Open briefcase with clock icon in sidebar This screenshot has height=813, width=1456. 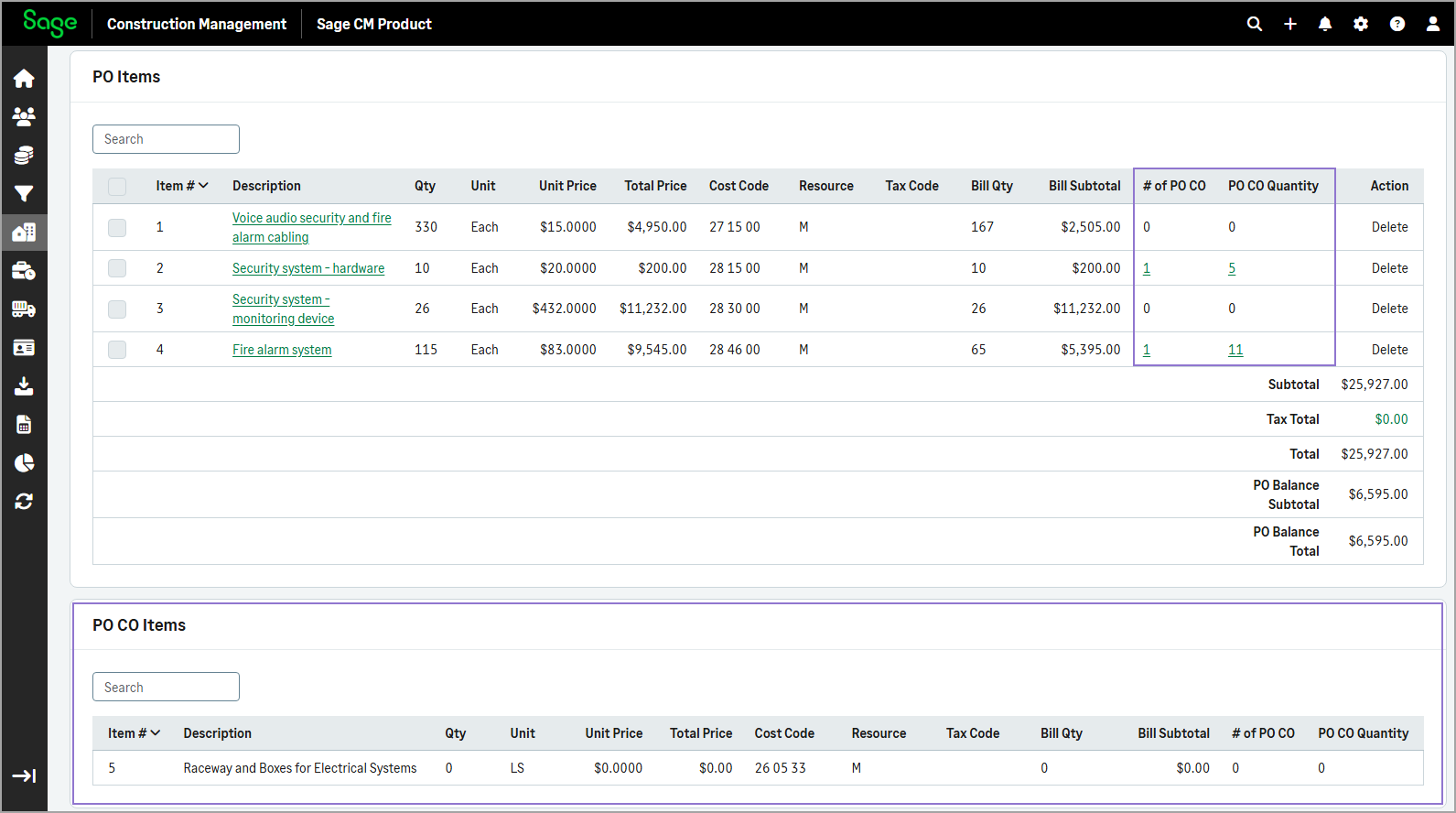(24, 271)
